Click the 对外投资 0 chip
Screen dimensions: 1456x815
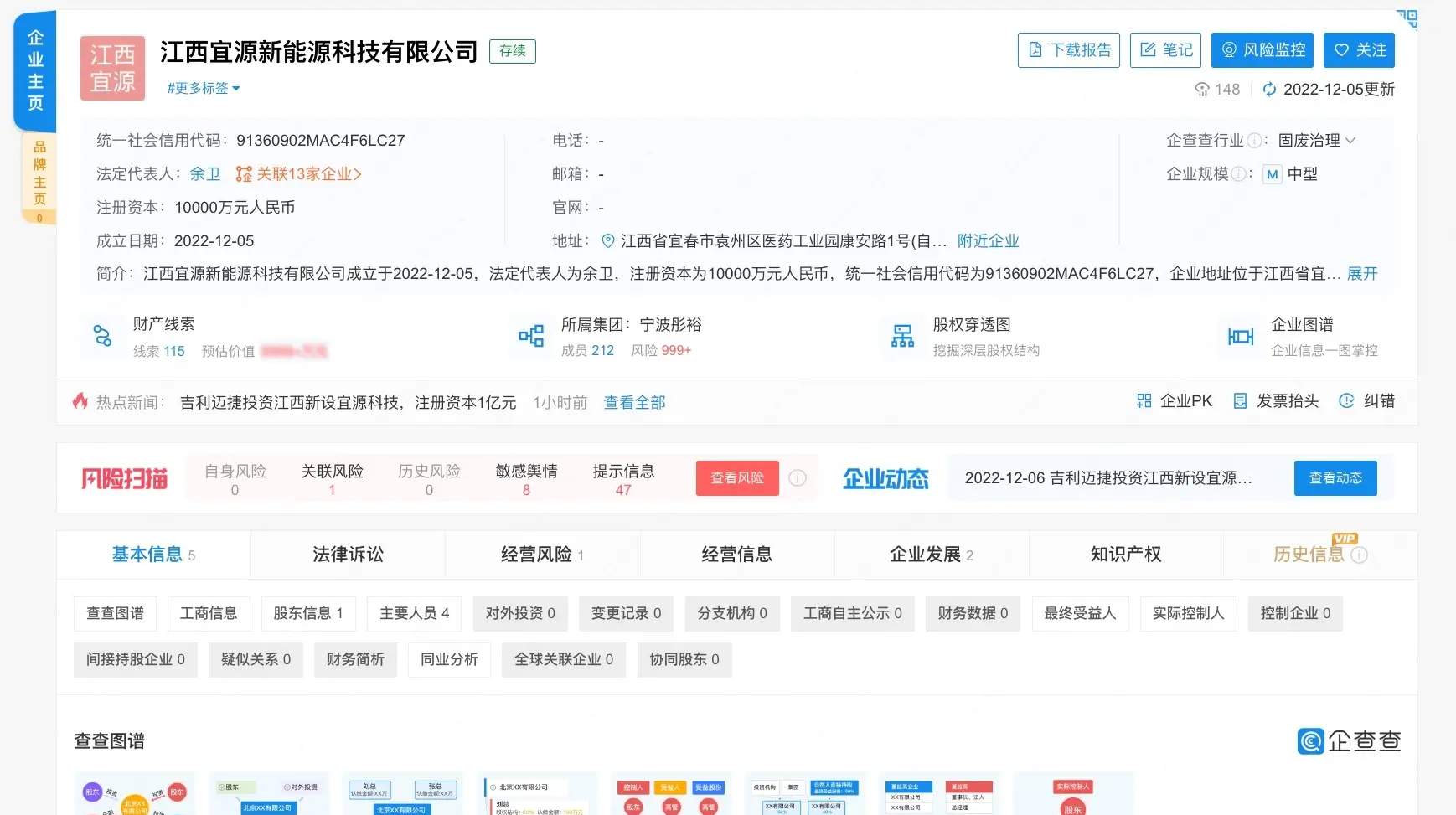tap(520, 614)
